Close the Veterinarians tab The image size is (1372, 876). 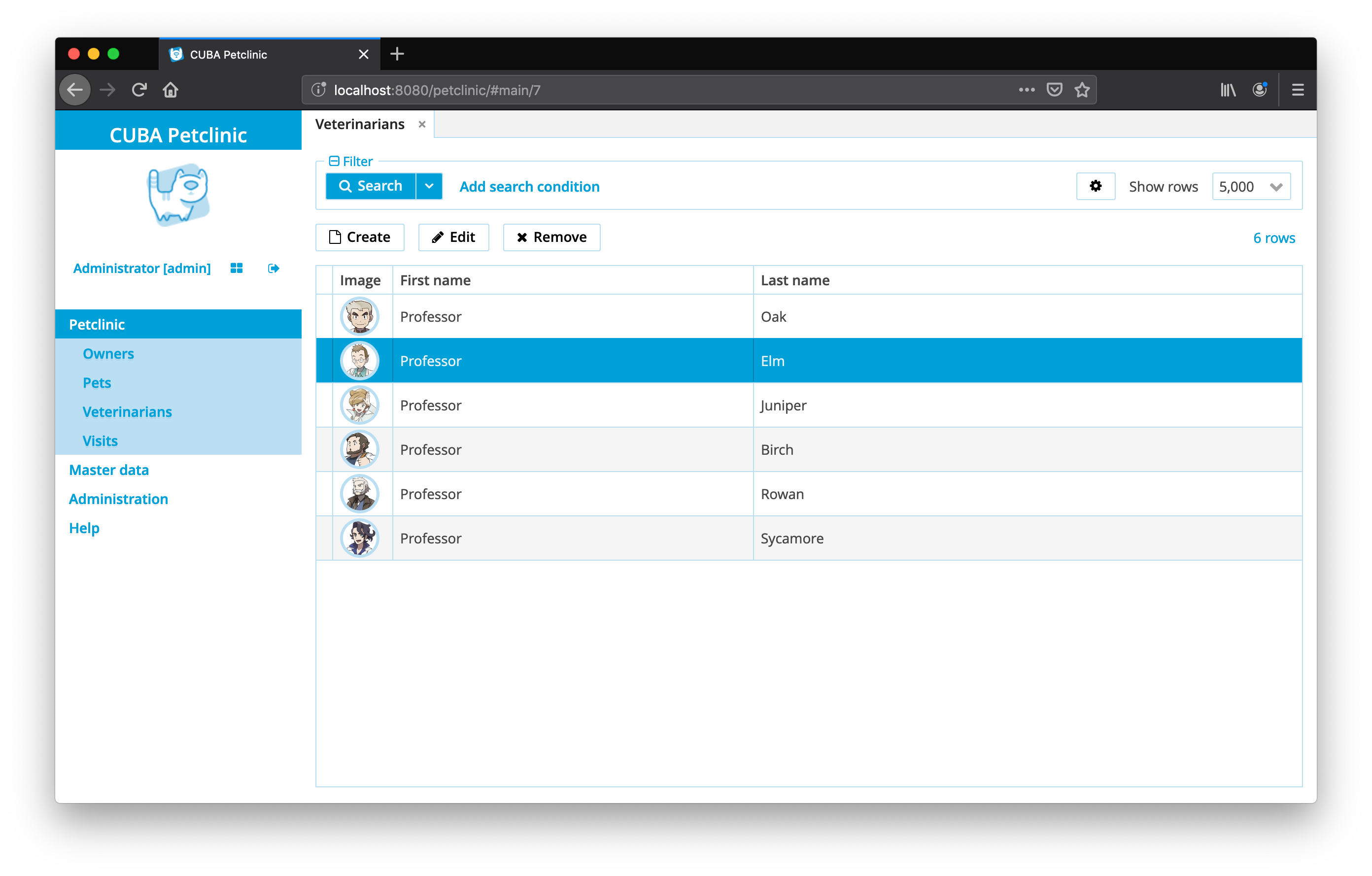point(422,124)
